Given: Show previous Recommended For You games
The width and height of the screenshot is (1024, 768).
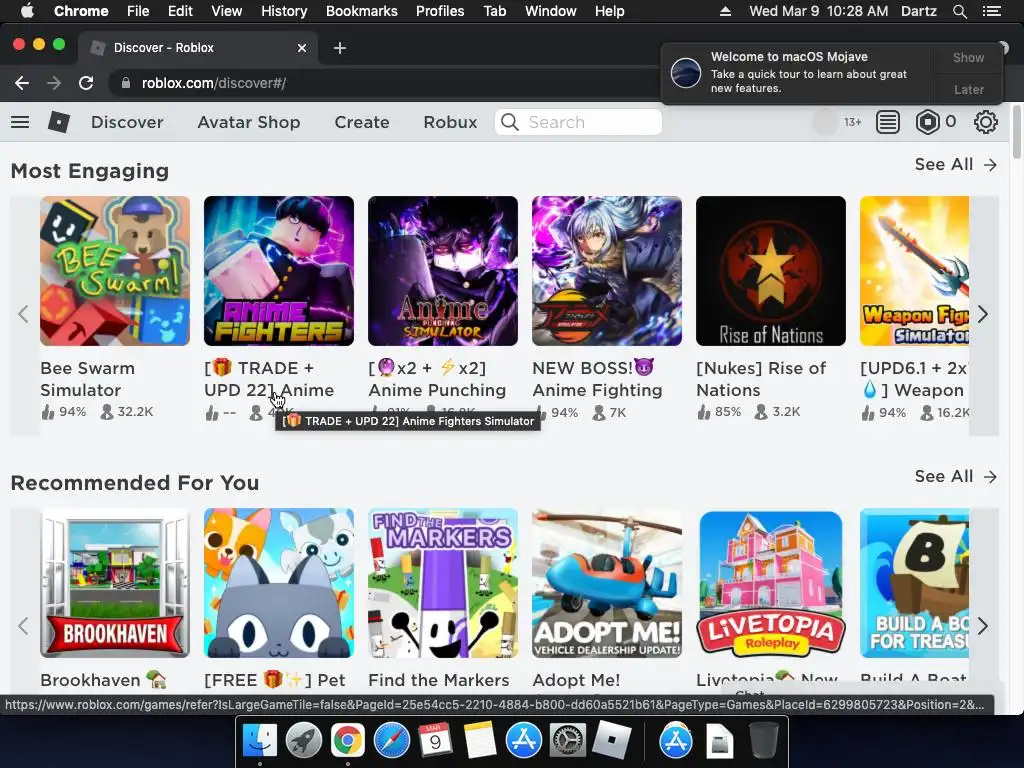Looking at the screenshot, I should click(24, 626).
